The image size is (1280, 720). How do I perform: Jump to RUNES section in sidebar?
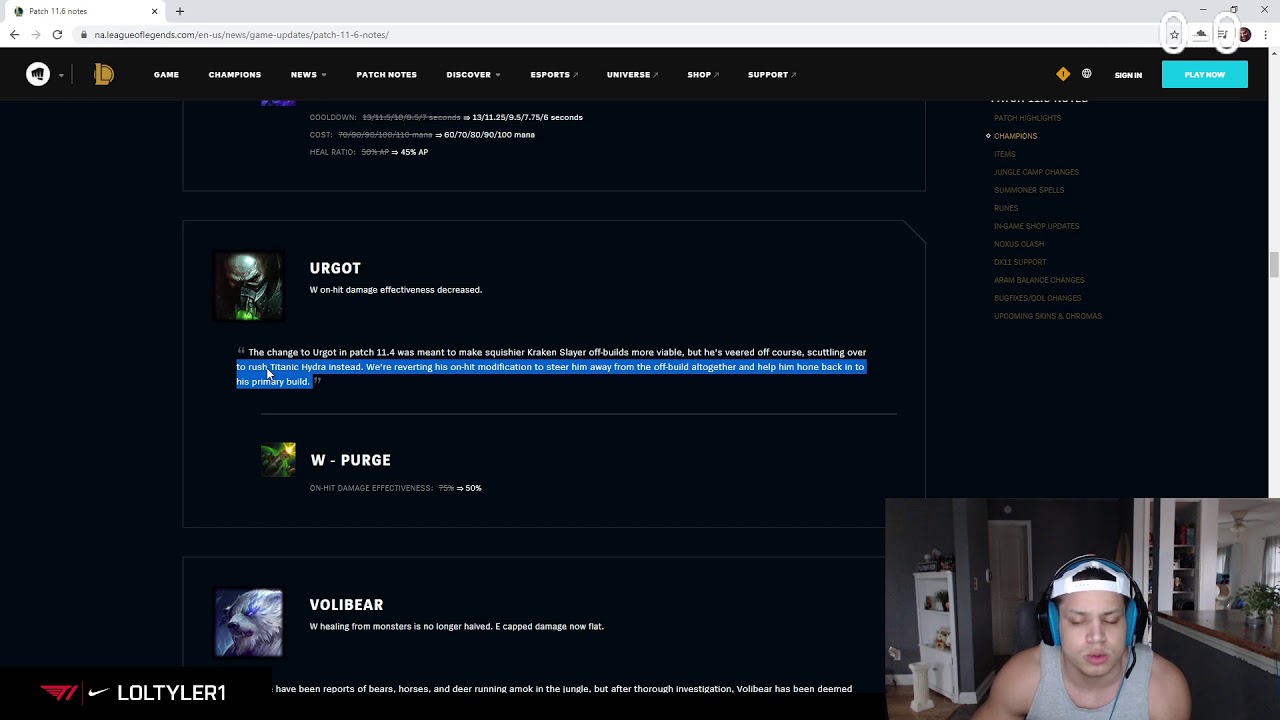click(1006, 208)
